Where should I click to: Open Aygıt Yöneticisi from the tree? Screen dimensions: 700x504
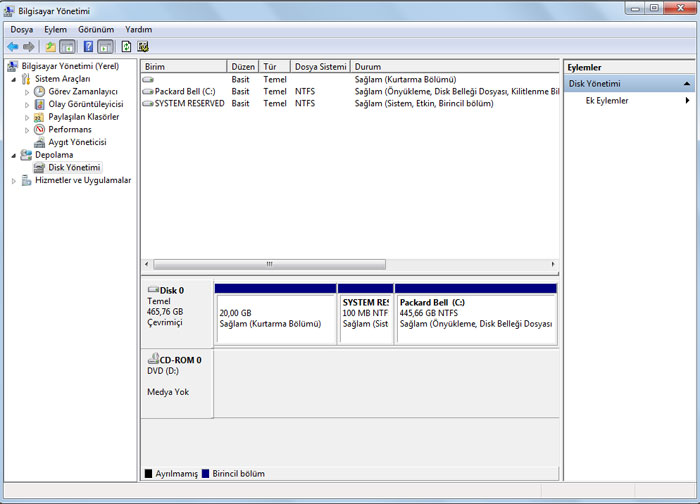click(x=76, y=142)
